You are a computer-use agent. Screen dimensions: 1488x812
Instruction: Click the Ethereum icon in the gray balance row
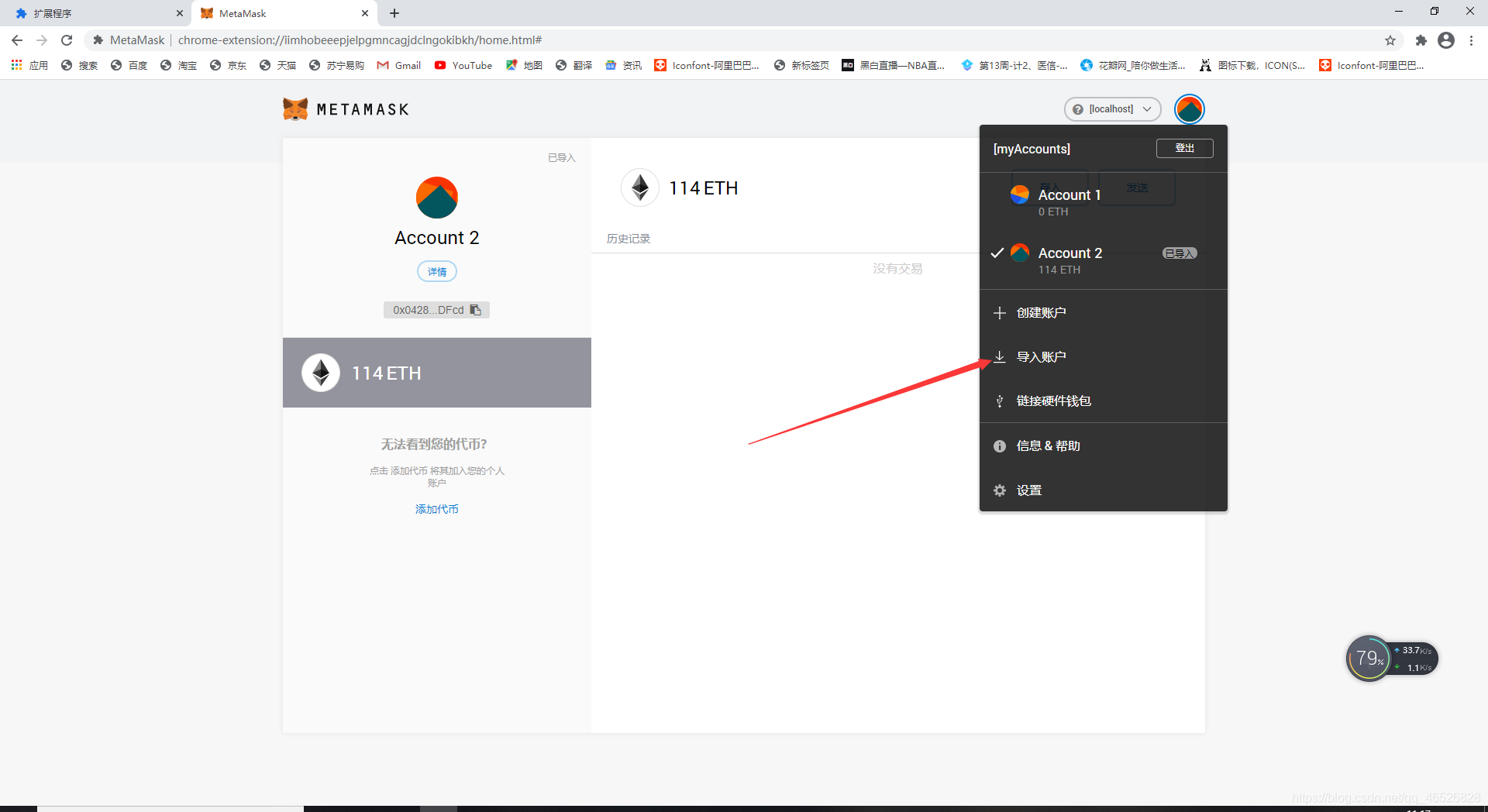(321, 373)
